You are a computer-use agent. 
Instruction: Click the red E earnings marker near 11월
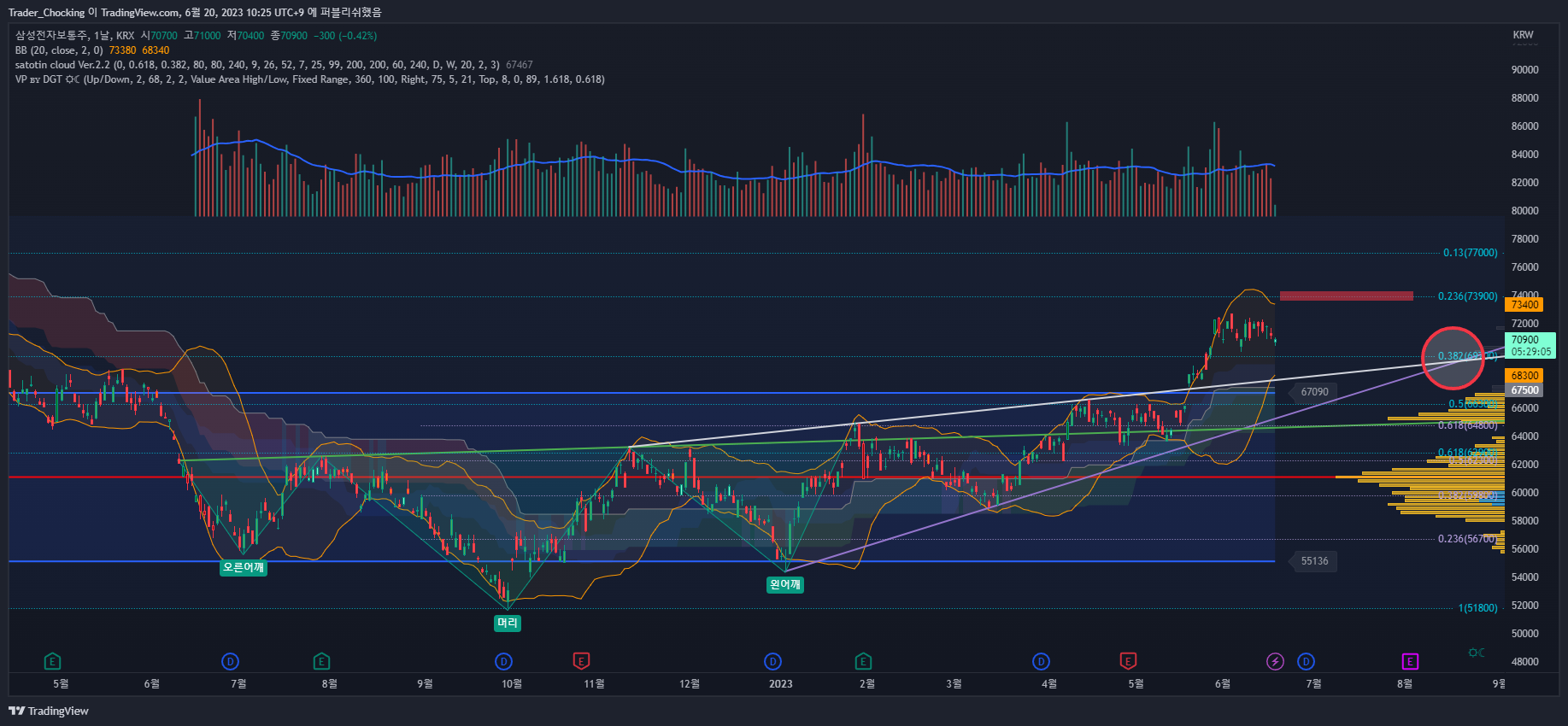click(581, 661)
